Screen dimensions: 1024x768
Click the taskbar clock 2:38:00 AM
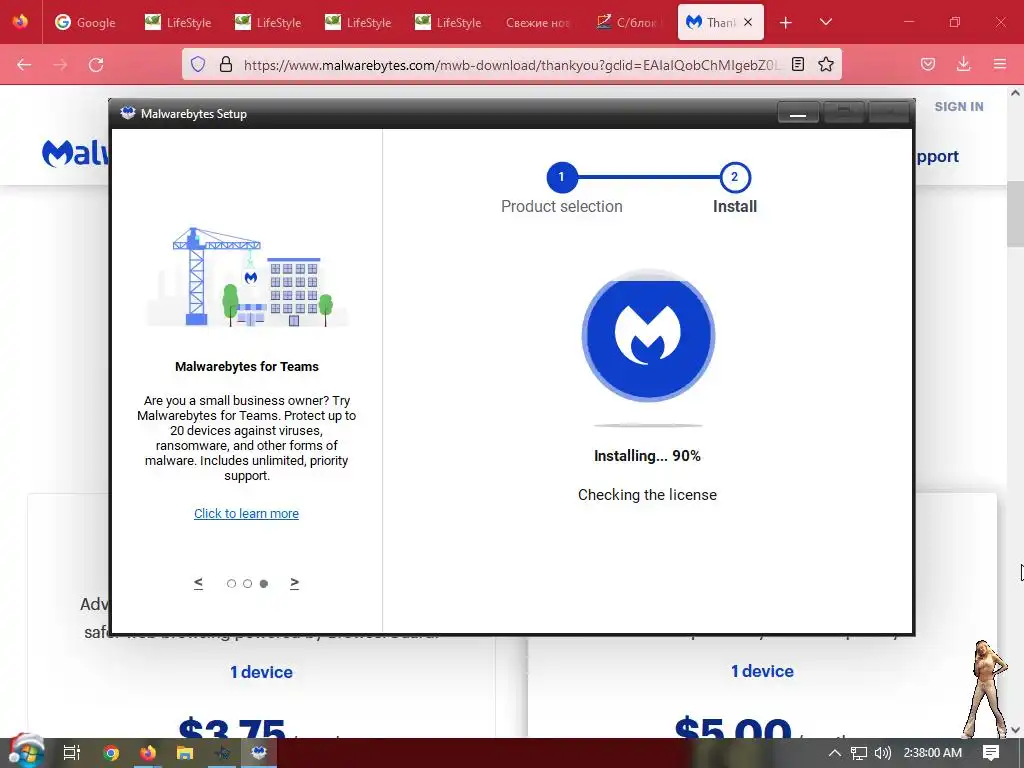click(x=933, y=753)
